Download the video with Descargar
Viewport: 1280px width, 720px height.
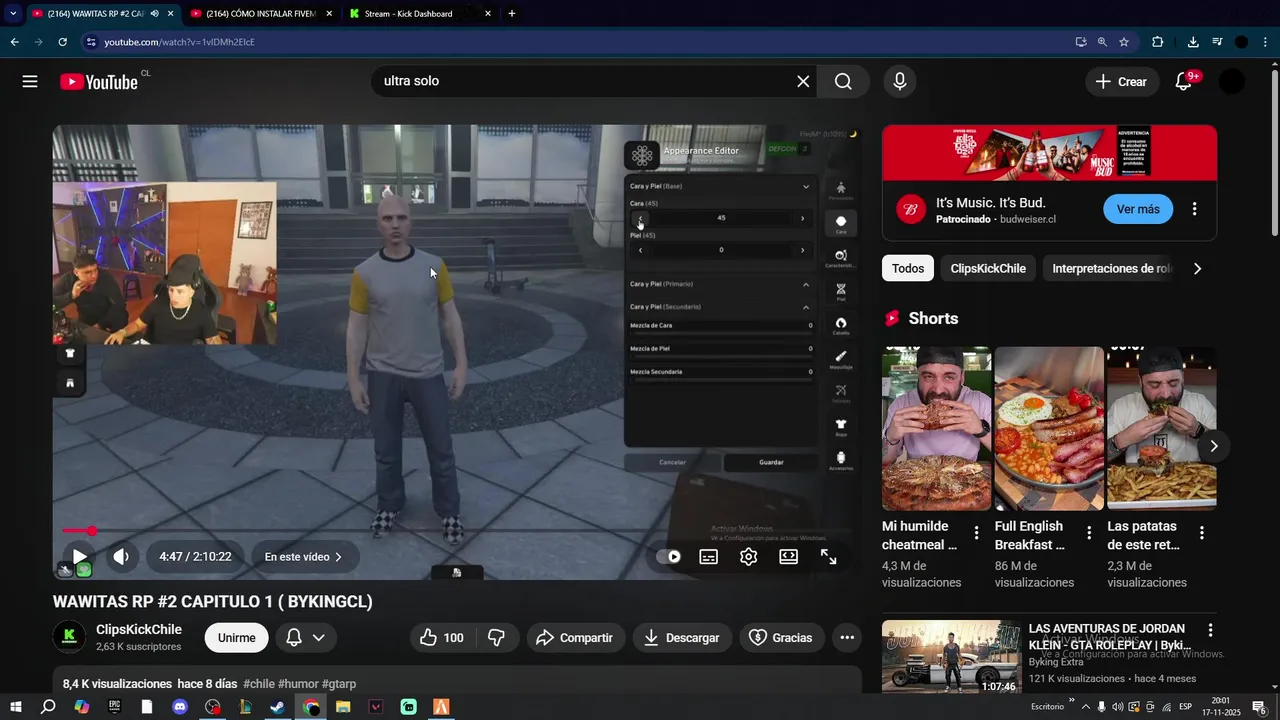[683, 638]
